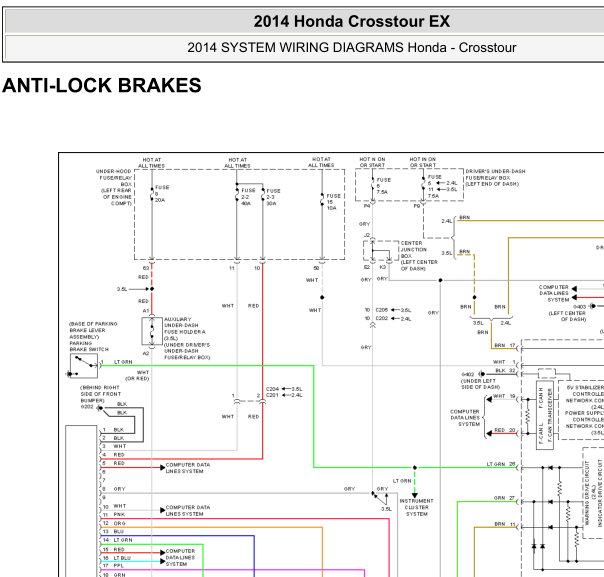Click pin row "3 WHT"
Viewport: 604px width, 577px height.
114,446
